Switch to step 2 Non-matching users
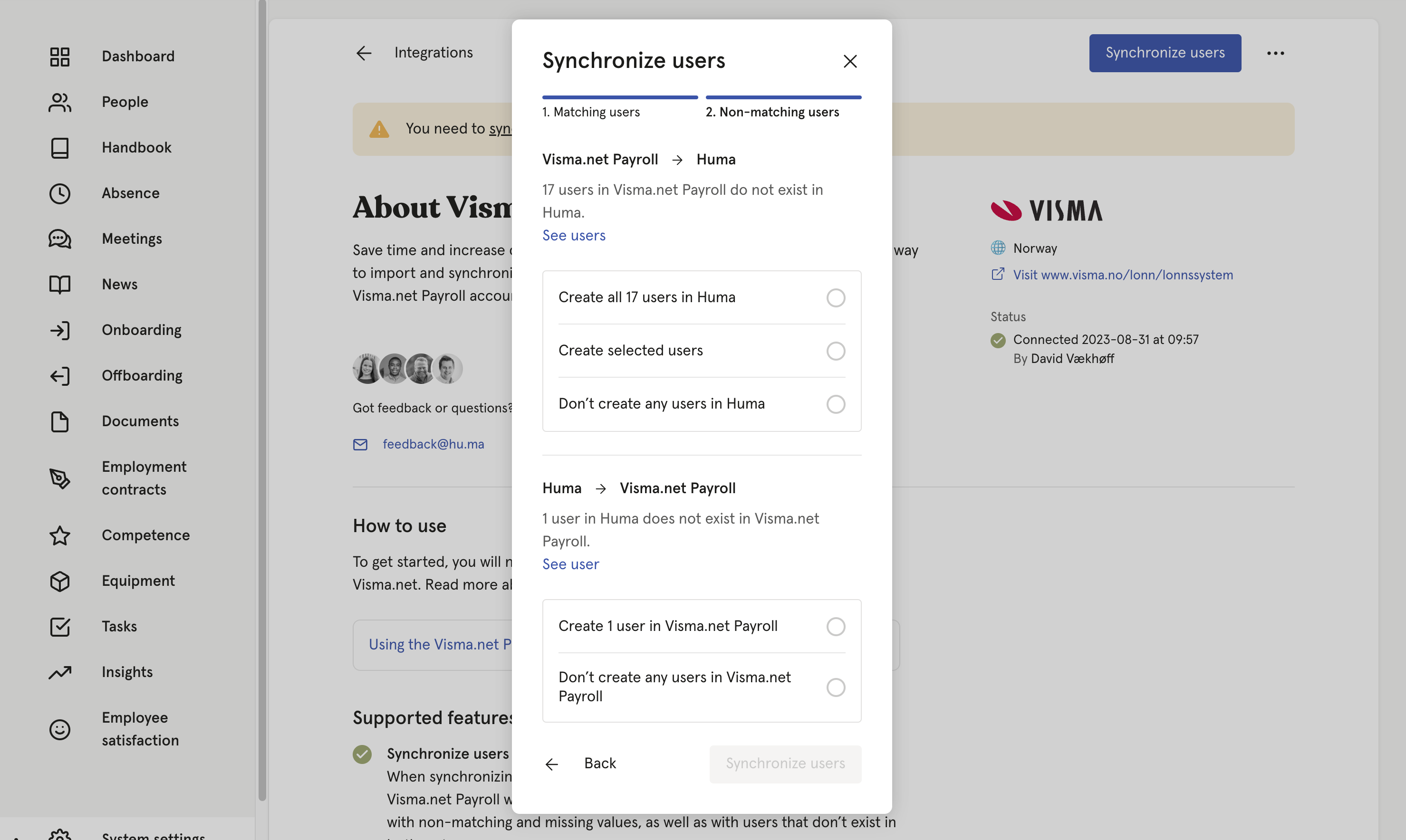Screen dimensions: 1406x840 (x=772, y=112)
